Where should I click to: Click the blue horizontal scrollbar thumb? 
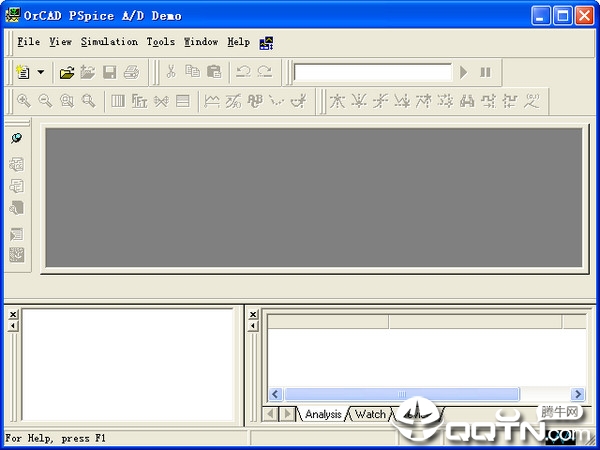point(402,394)
